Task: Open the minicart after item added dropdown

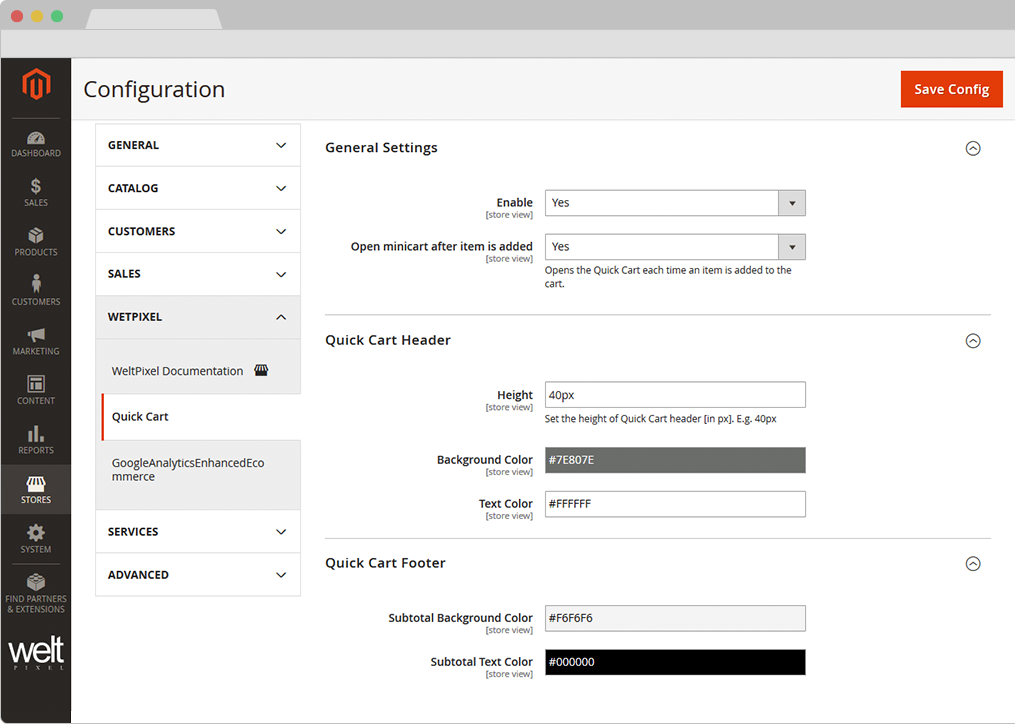Action: click(x=675, y=247)
